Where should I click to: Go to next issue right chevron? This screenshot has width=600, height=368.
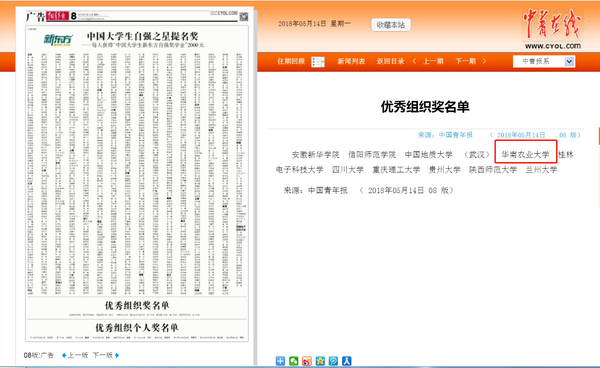coord(484,61)
